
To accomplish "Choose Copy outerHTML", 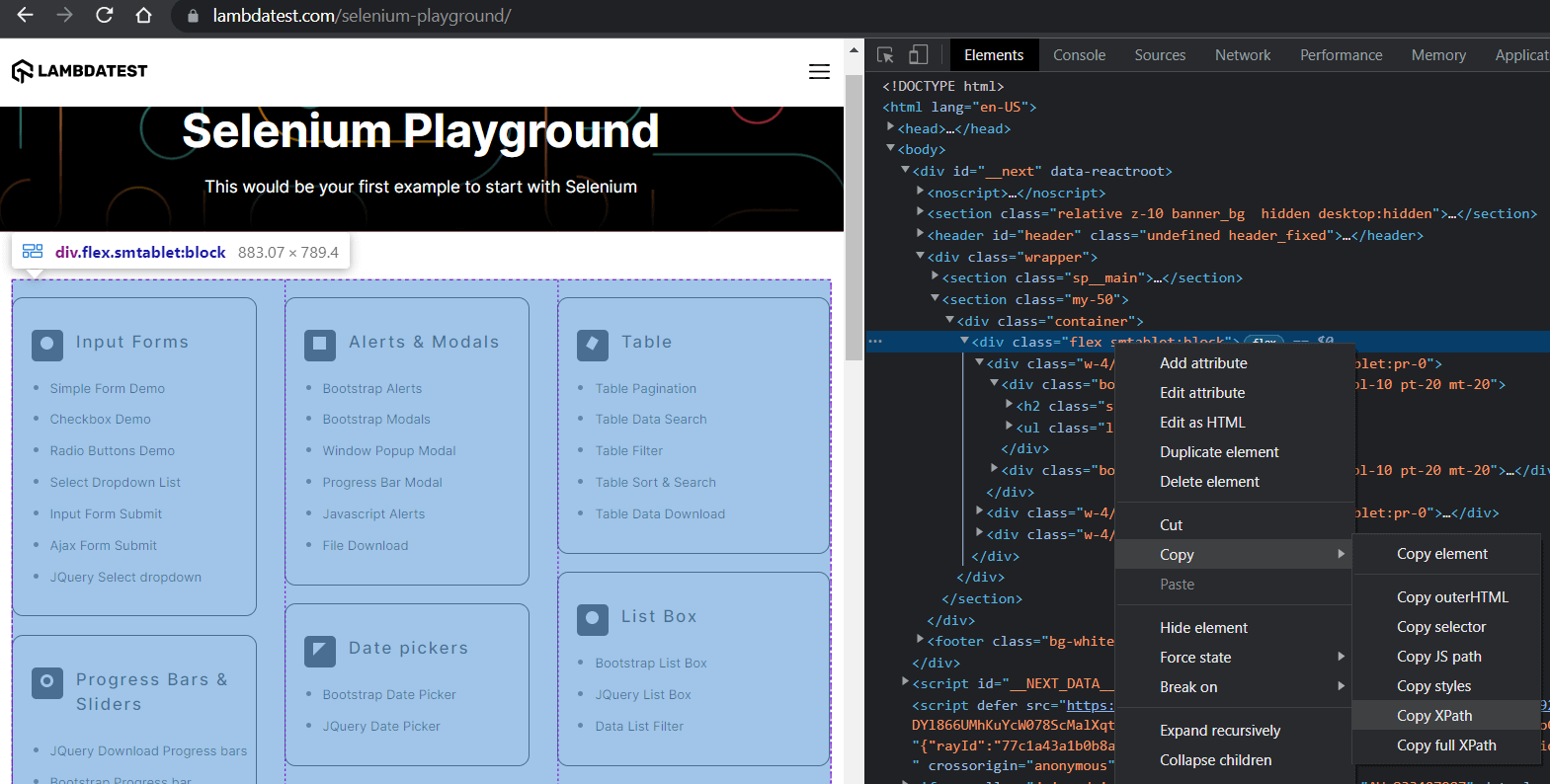I will tap(1445, 597).
